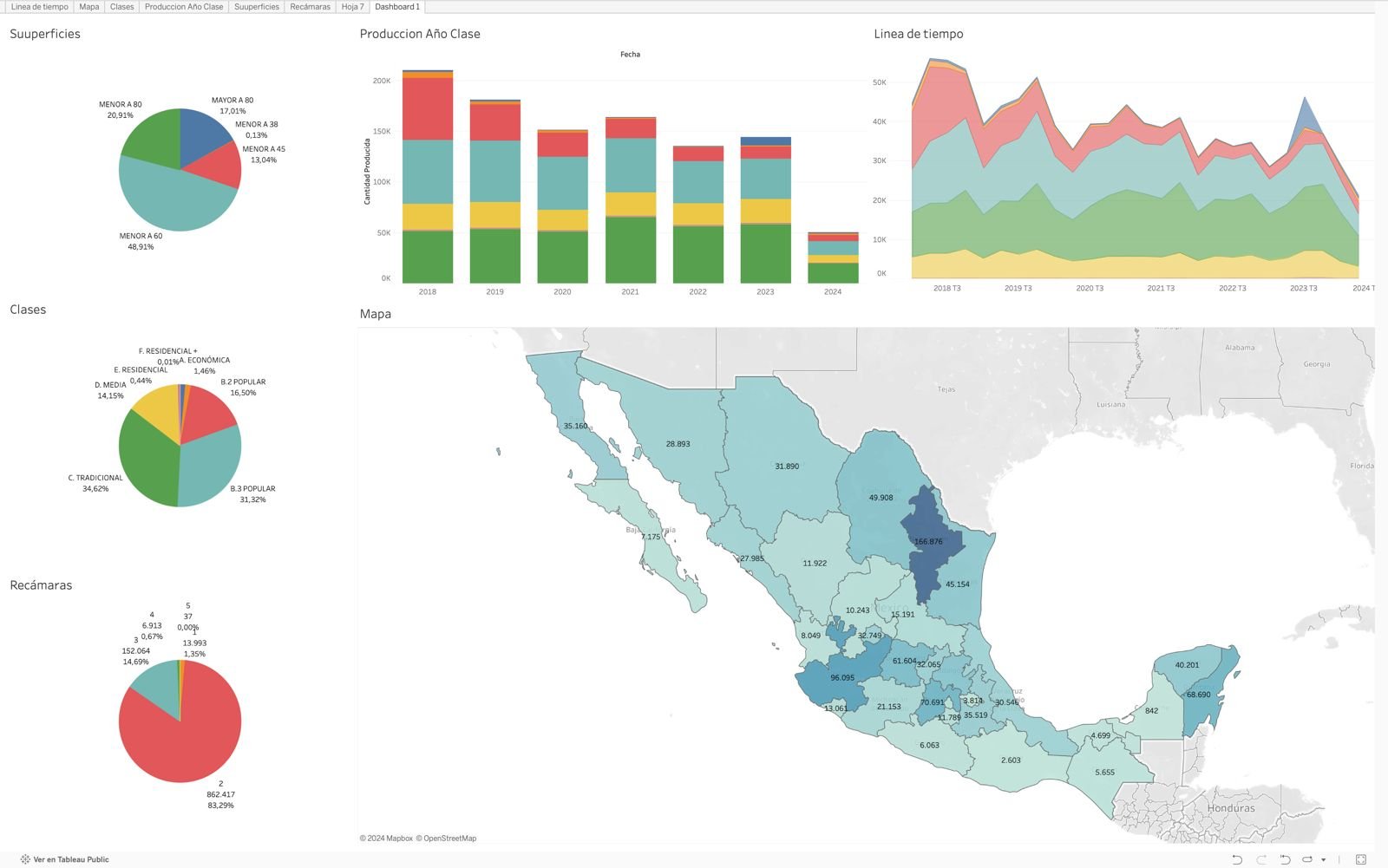Go to Hoja 7 tab
The width and height of the screenshot is (1388, 868).
click(x=352, y=6)
